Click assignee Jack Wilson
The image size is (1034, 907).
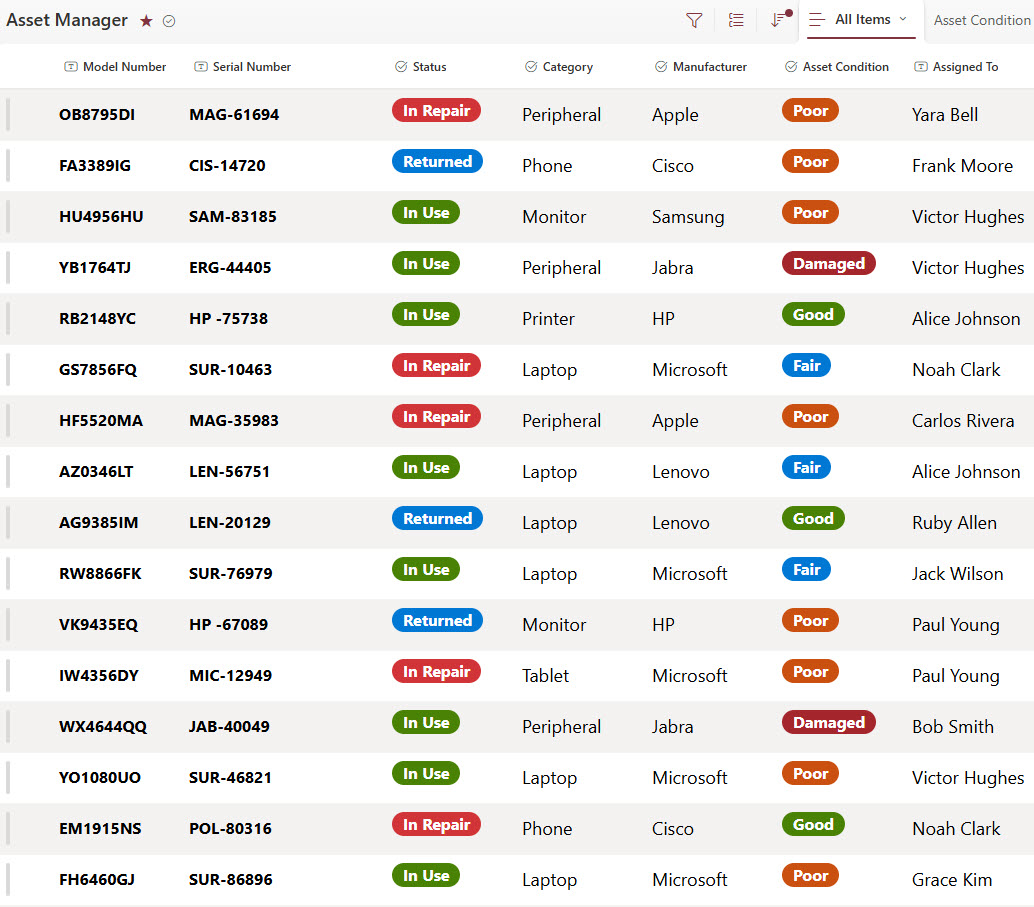tap(958, 574)
